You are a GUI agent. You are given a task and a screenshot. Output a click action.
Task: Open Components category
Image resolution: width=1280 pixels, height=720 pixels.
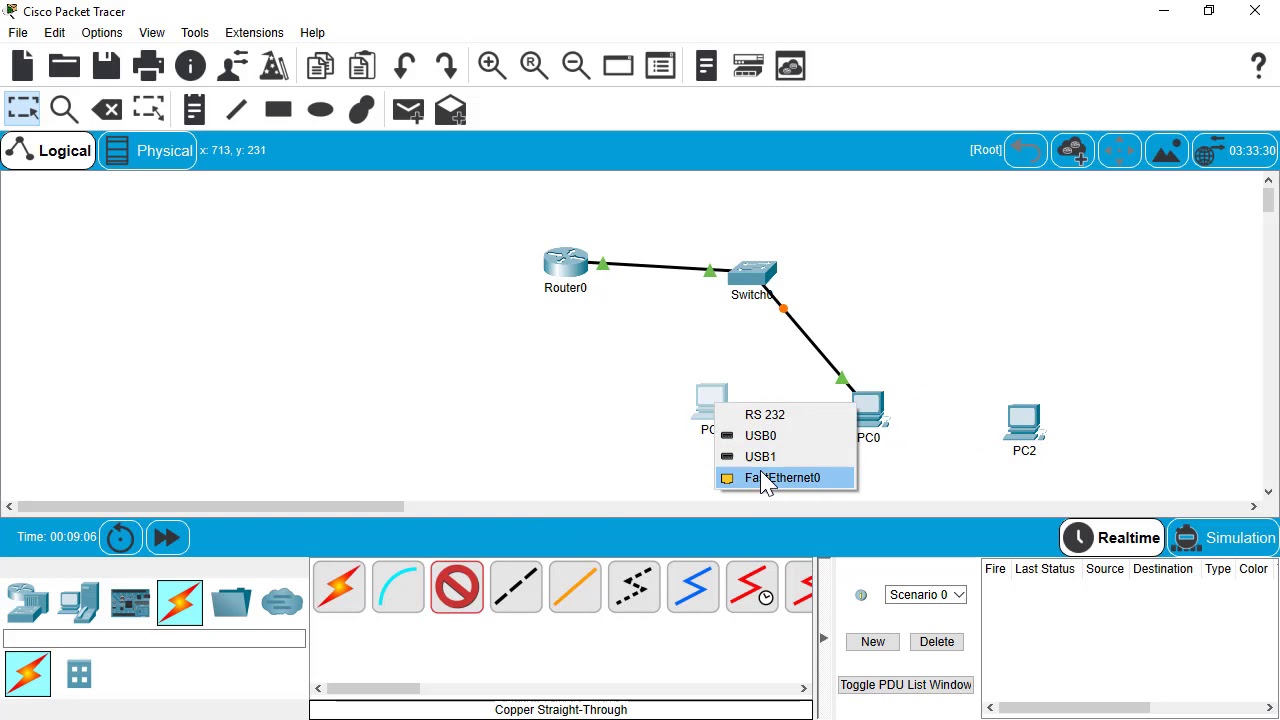[x=130, y=602]
